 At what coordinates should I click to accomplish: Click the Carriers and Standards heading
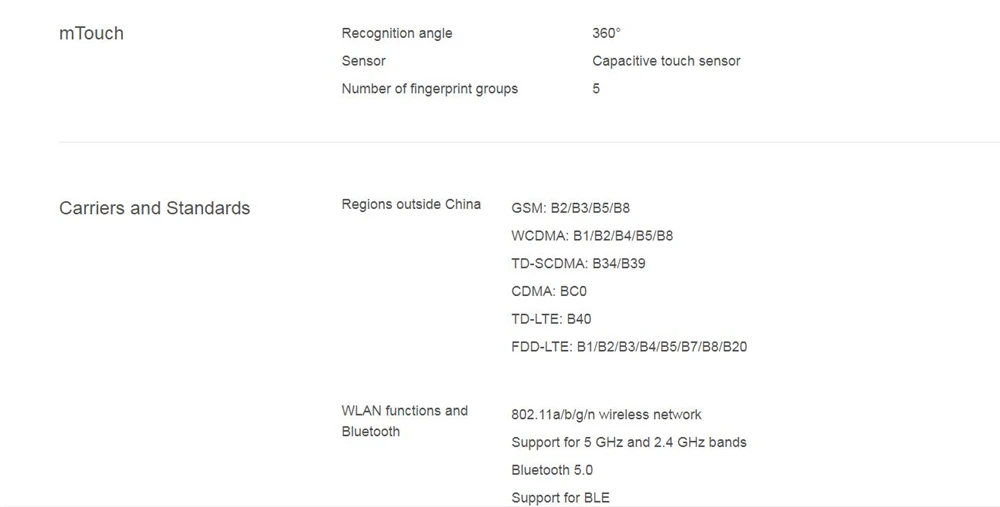tap(154, 209)
